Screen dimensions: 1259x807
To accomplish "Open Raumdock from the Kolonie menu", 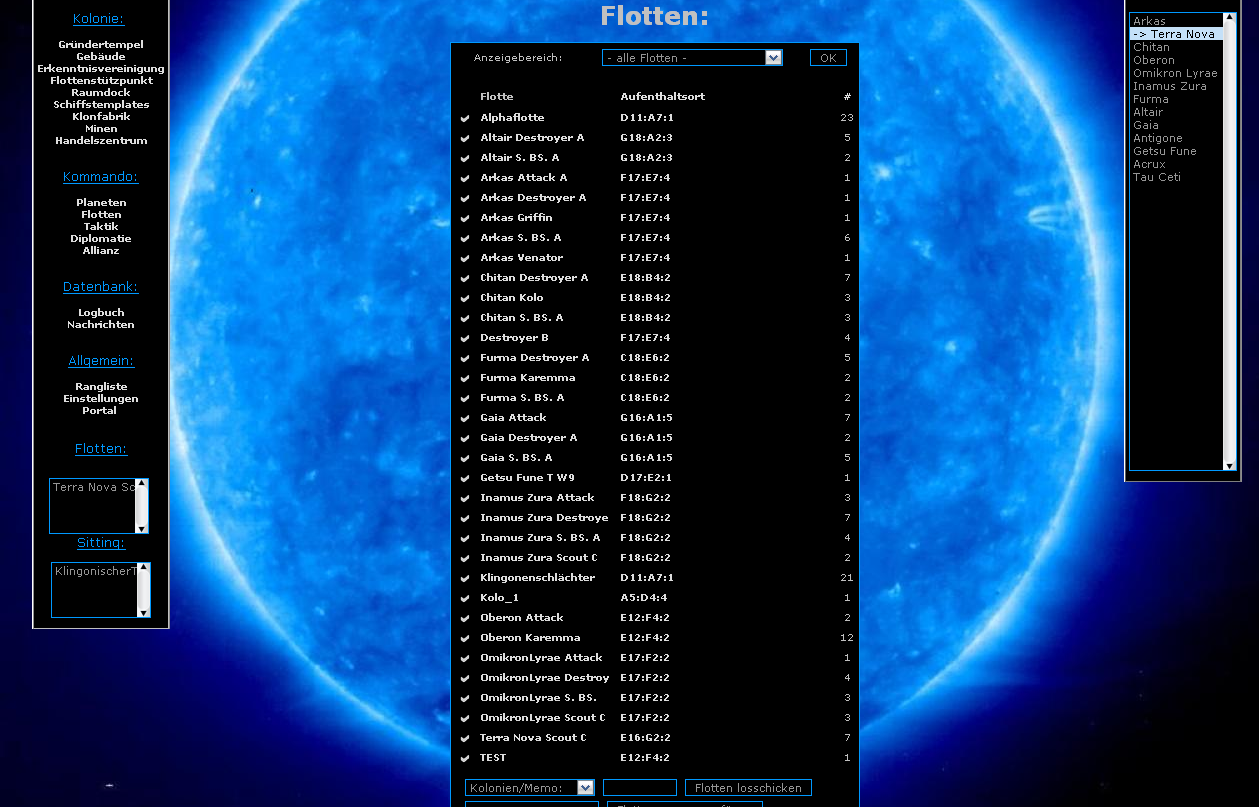I will tap(101, 93).
